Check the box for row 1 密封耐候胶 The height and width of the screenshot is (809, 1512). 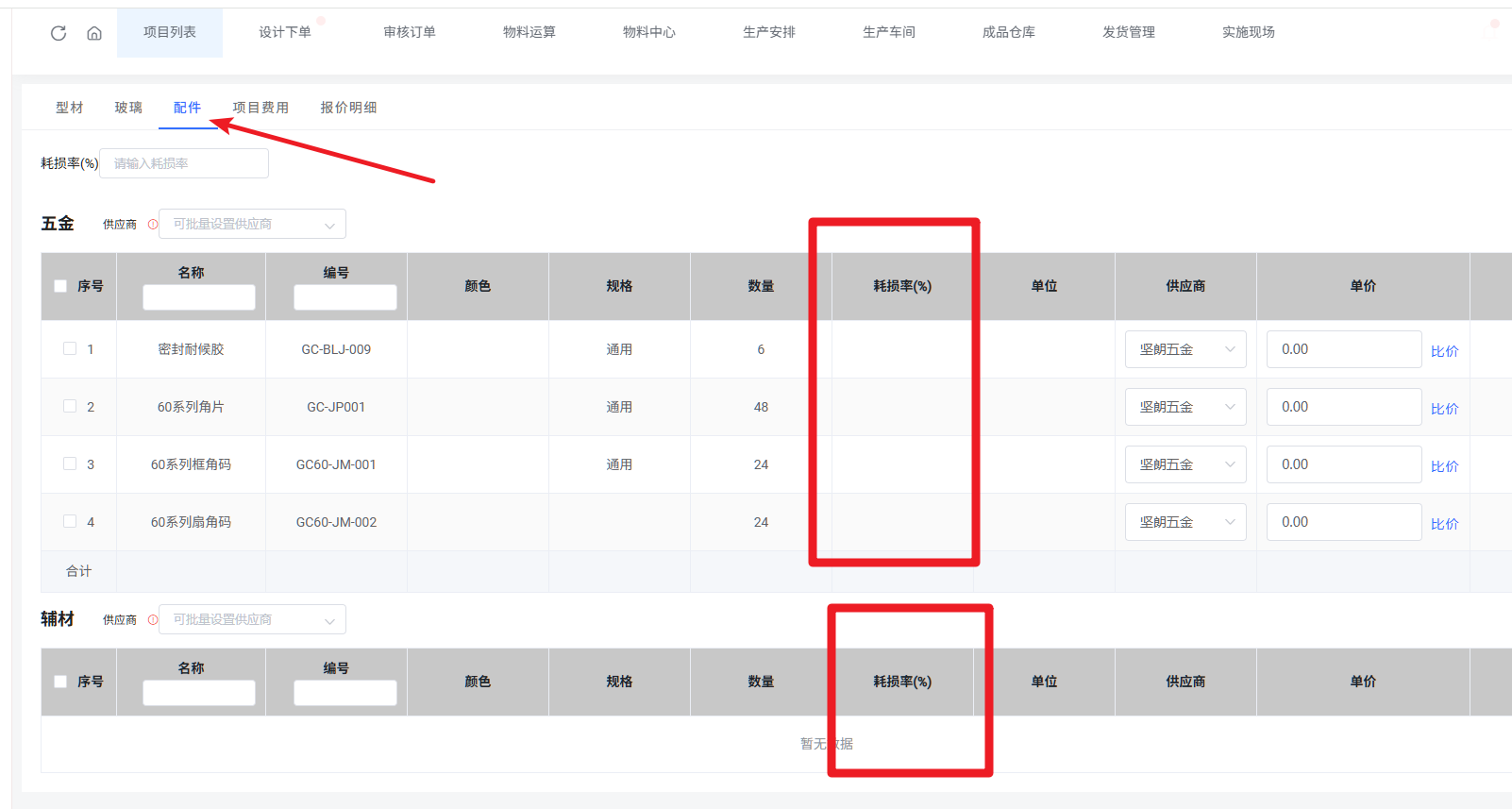point(70,349)
